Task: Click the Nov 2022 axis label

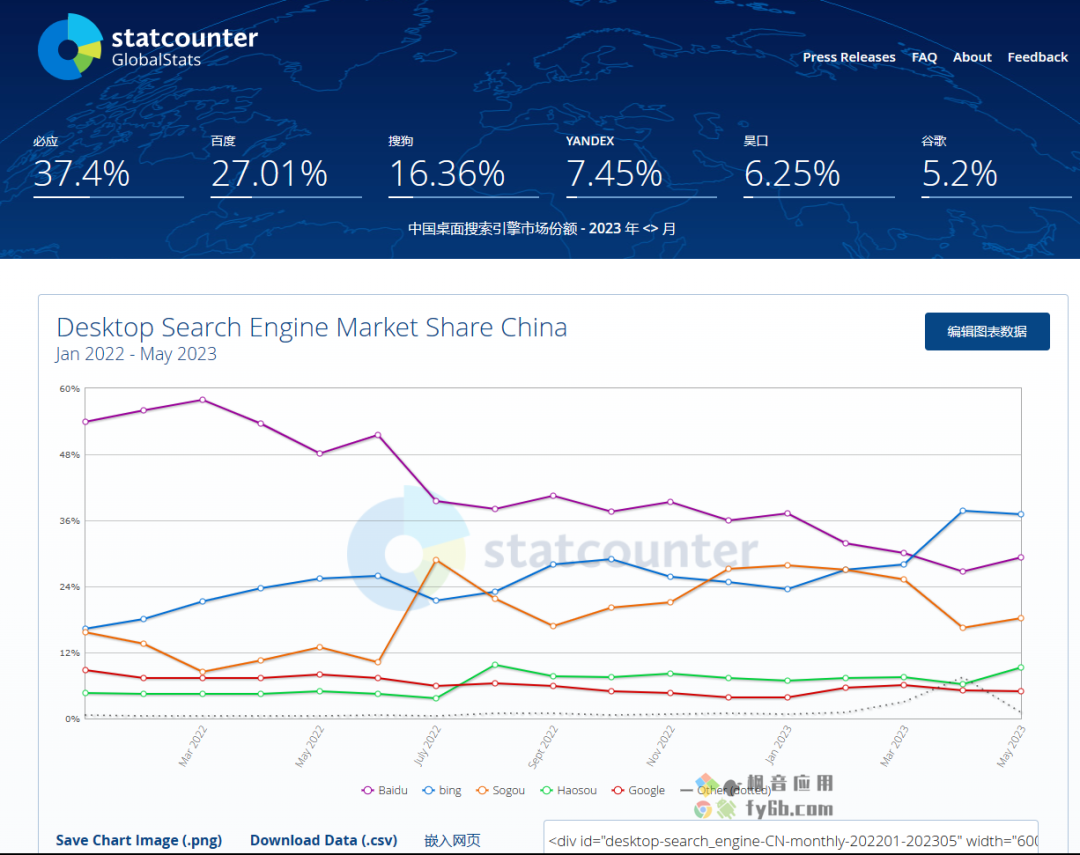Action: (661, 745)
